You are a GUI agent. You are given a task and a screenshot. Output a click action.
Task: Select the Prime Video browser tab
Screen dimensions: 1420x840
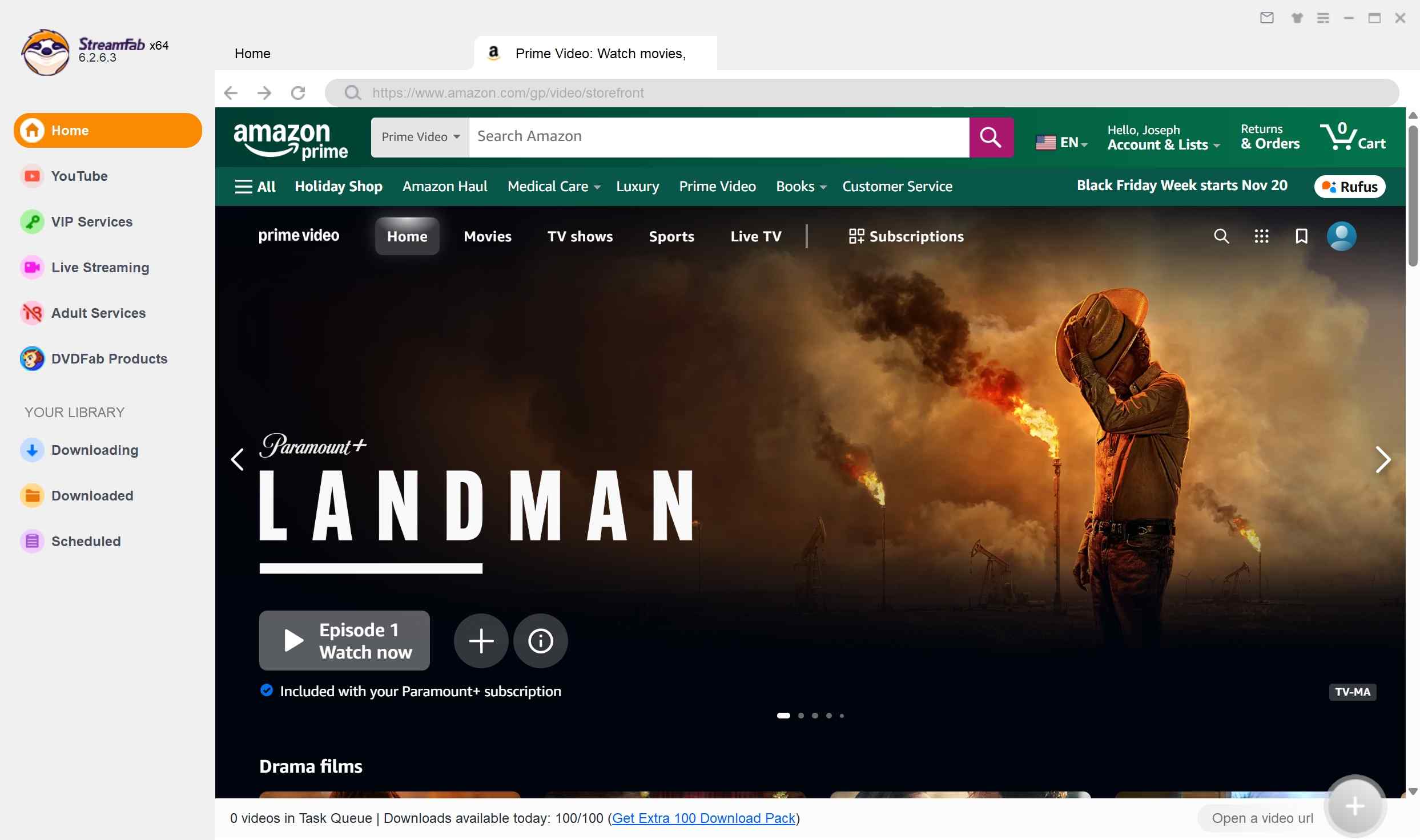pos(594,53)
